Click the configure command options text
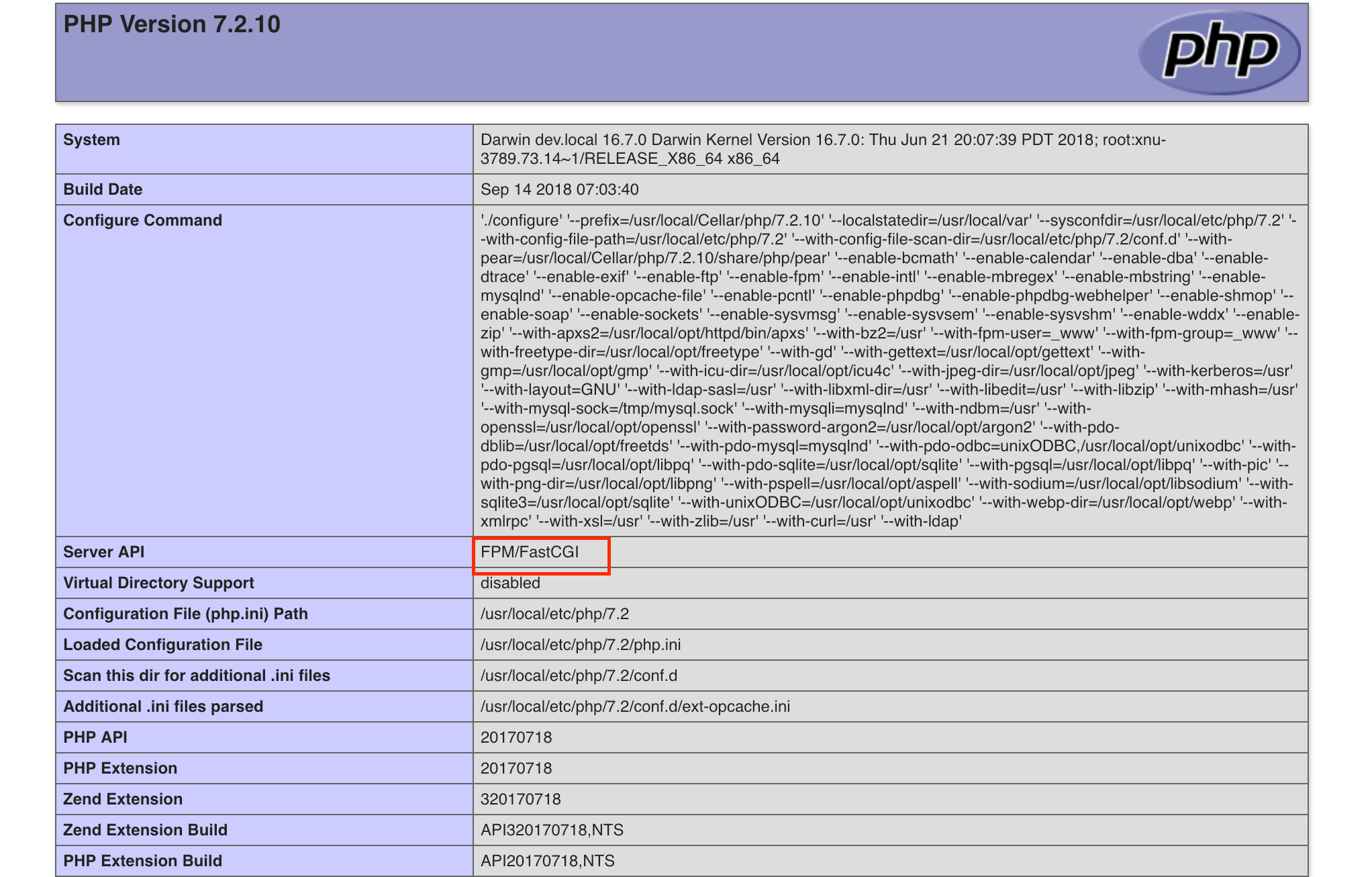1372x877 pixels. pos(889,371)
